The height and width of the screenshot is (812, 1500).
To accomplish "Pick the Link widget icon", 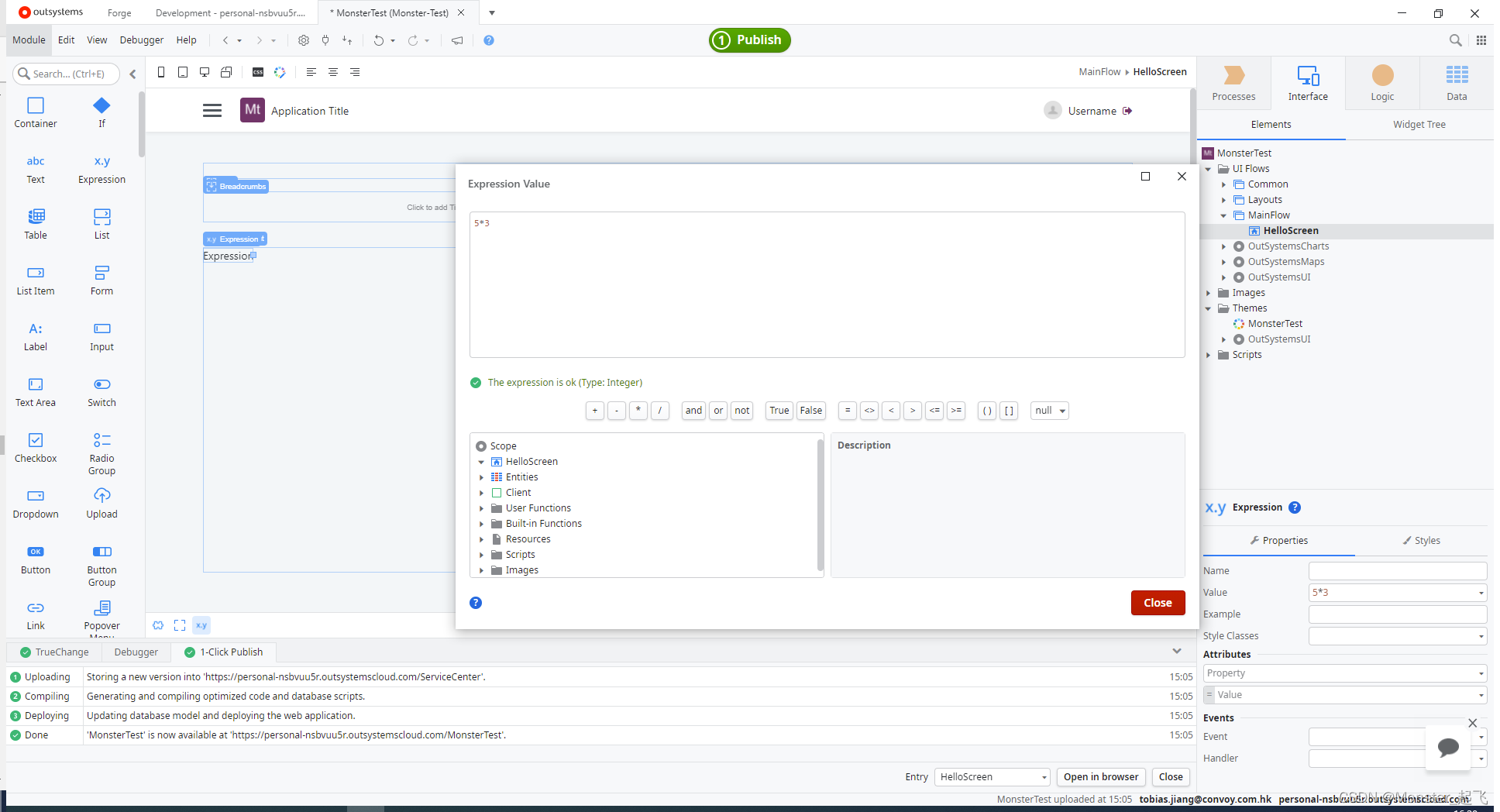I will pos(36,607).
